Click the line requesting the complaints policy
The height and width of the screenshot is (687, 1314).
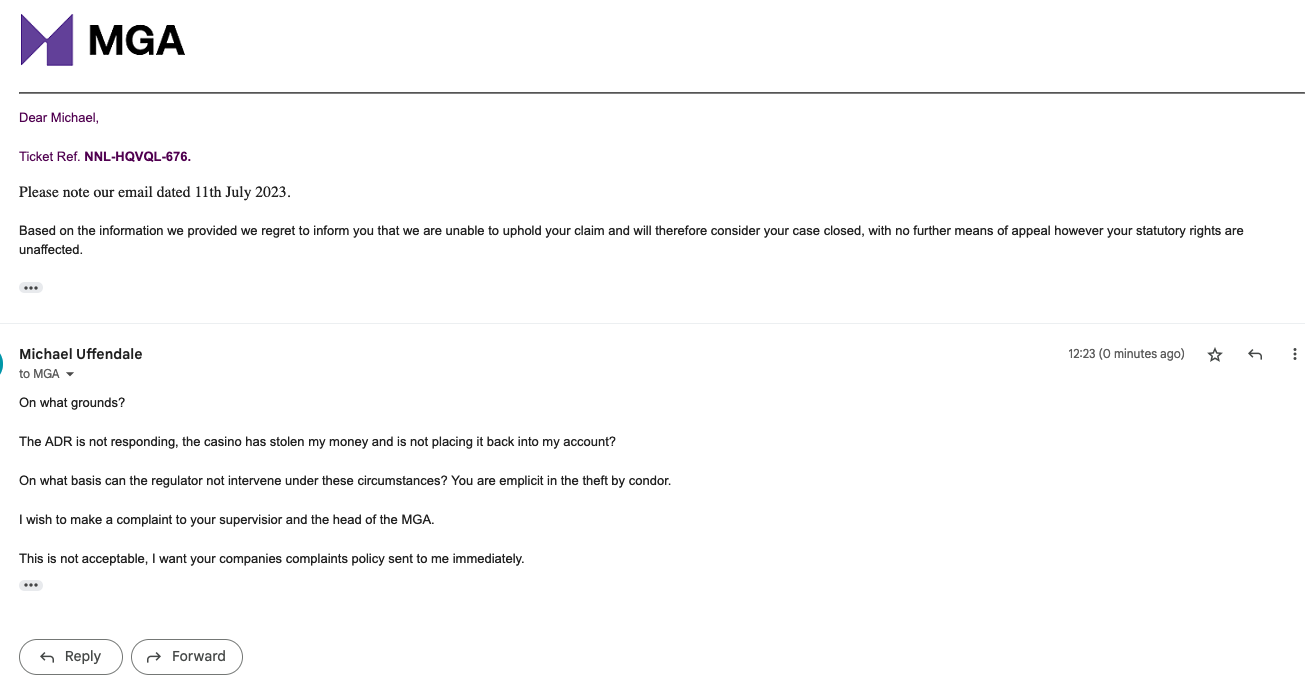[271, 559]
